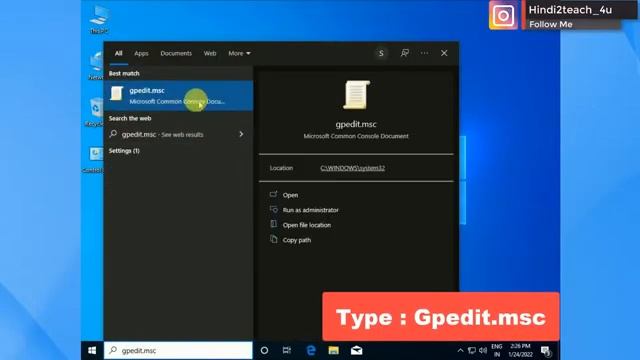Click Open in the preview pane
The width and height of the screenshot is (640, 360).
[x=290, y=195]
